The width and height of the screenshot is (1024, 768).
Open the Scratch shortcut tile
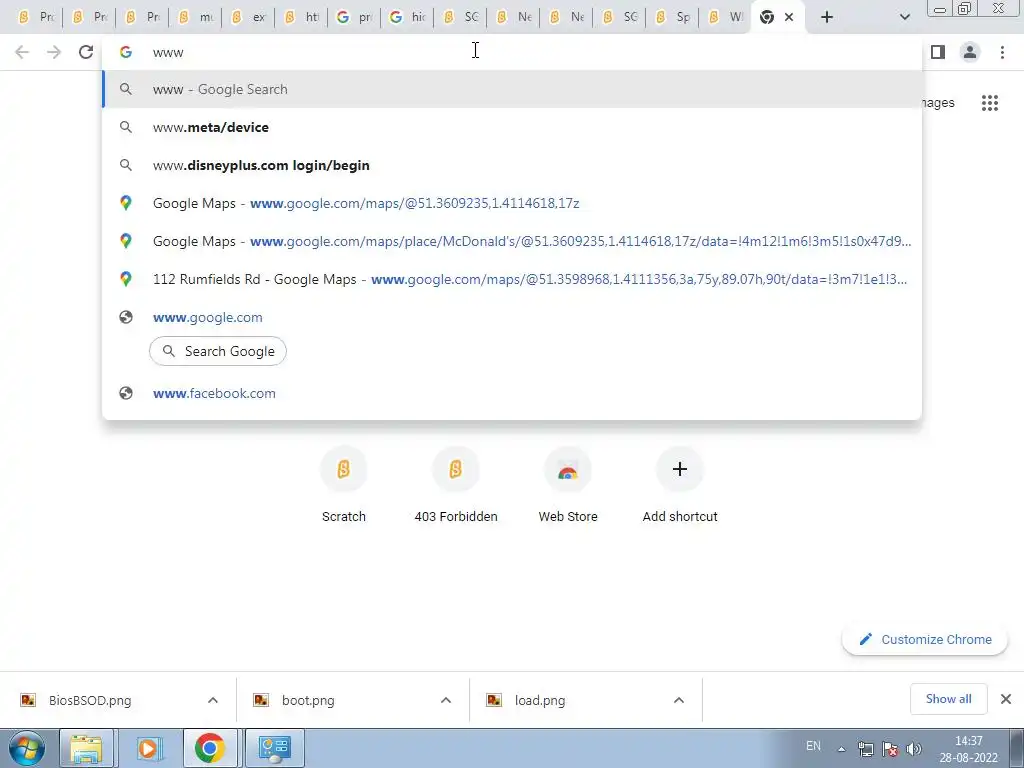click(344, 485)
